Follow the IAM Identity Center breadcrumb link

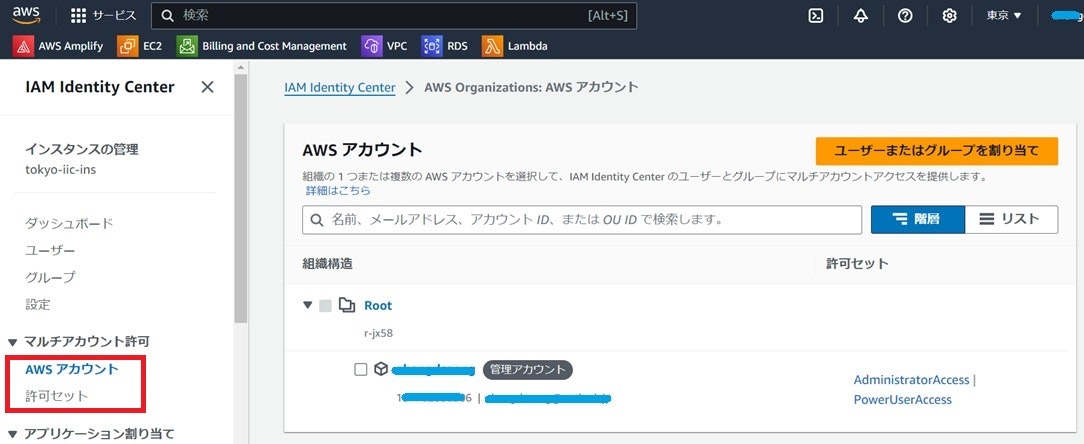pyautogui.click(x=339, y=88)
